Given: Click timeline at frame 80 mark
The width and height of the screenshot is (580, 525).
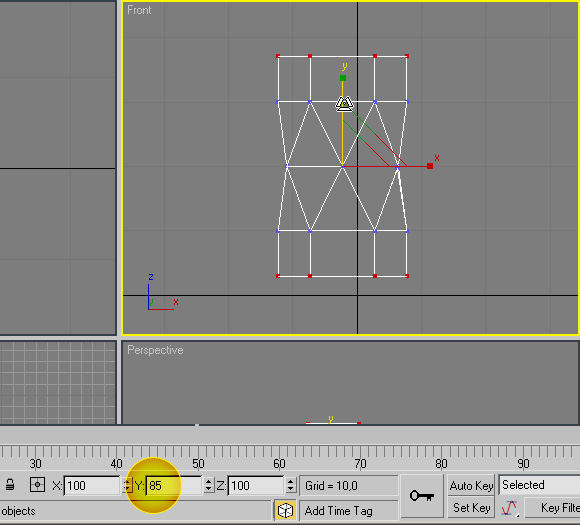Looking at the screenshot, I should coord(441,464).
